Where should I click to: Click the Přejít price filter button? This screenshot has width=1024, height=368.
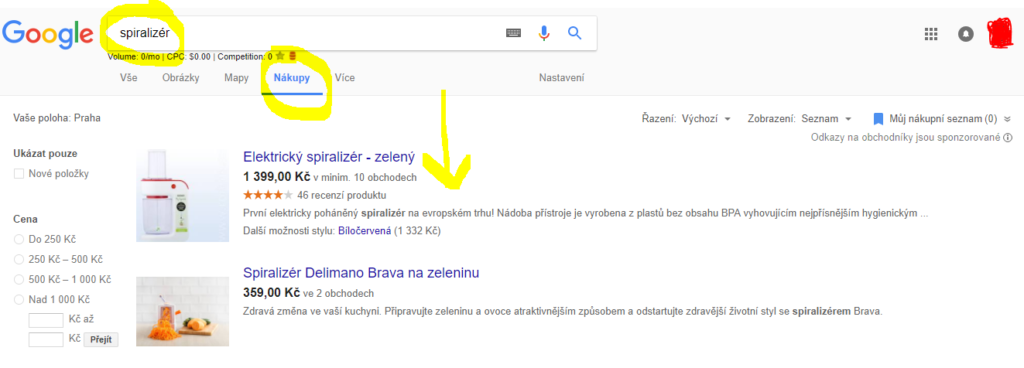pos(101,340)
